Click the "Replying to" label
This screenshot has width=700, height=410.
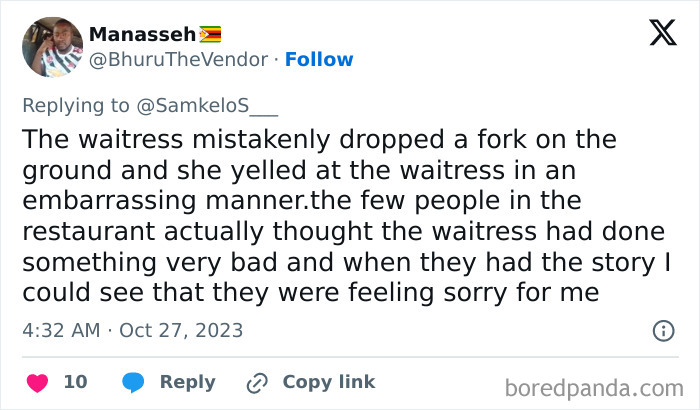76,106
